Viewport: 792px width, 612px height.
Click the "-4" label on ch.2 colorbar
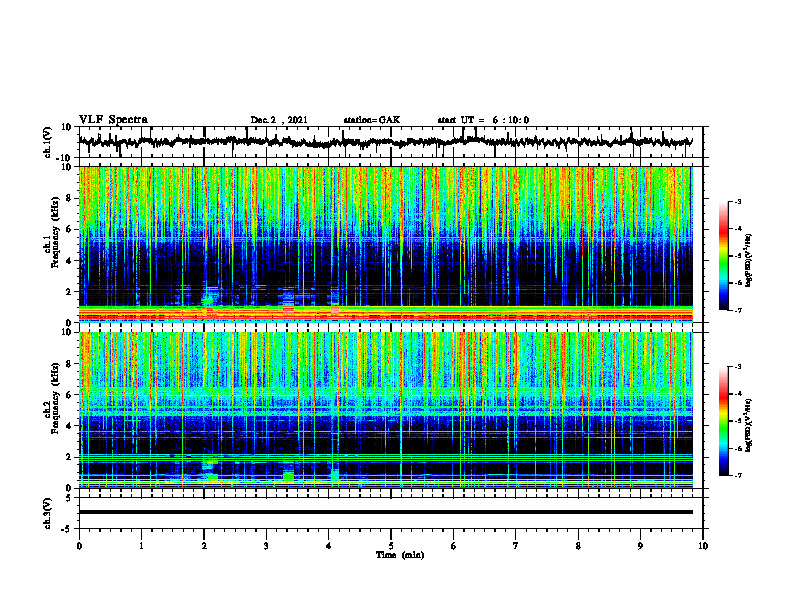tap(737, 393)
